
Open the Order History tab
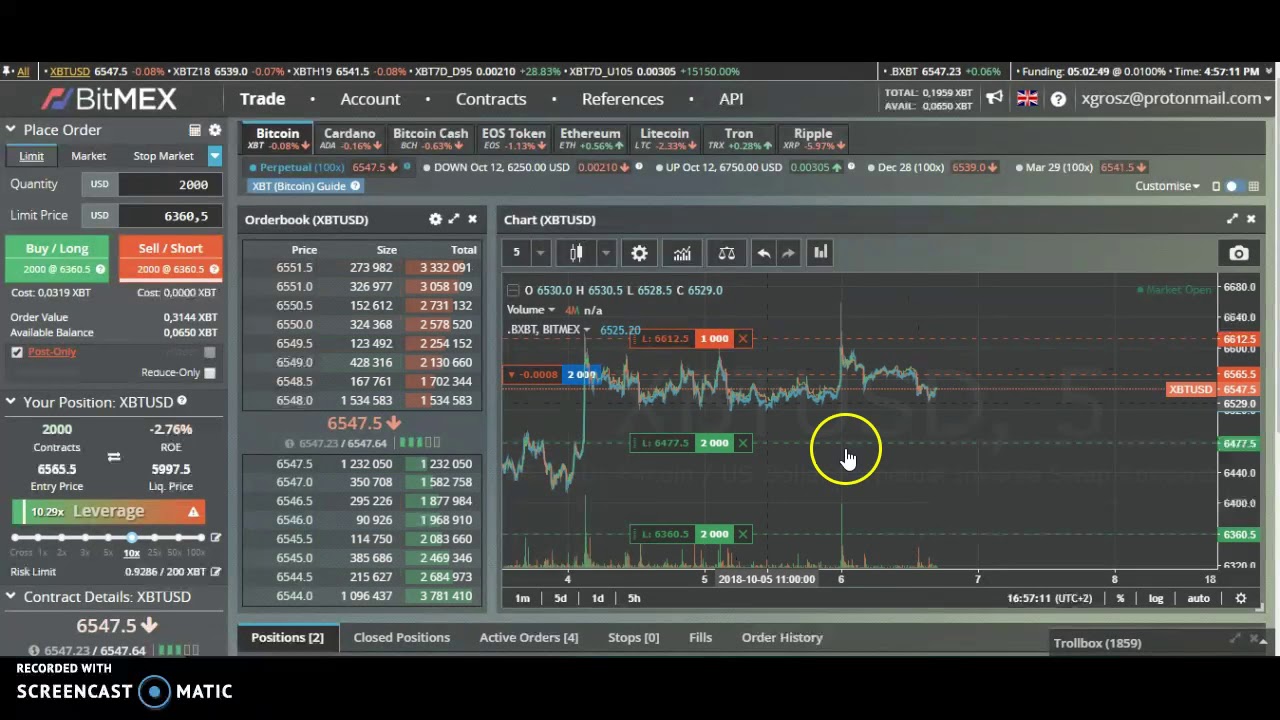[x=782, y=637]
